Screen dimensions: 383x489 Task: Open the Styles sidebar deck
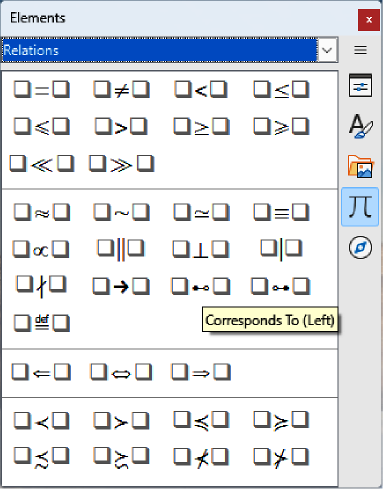[360, 126]
